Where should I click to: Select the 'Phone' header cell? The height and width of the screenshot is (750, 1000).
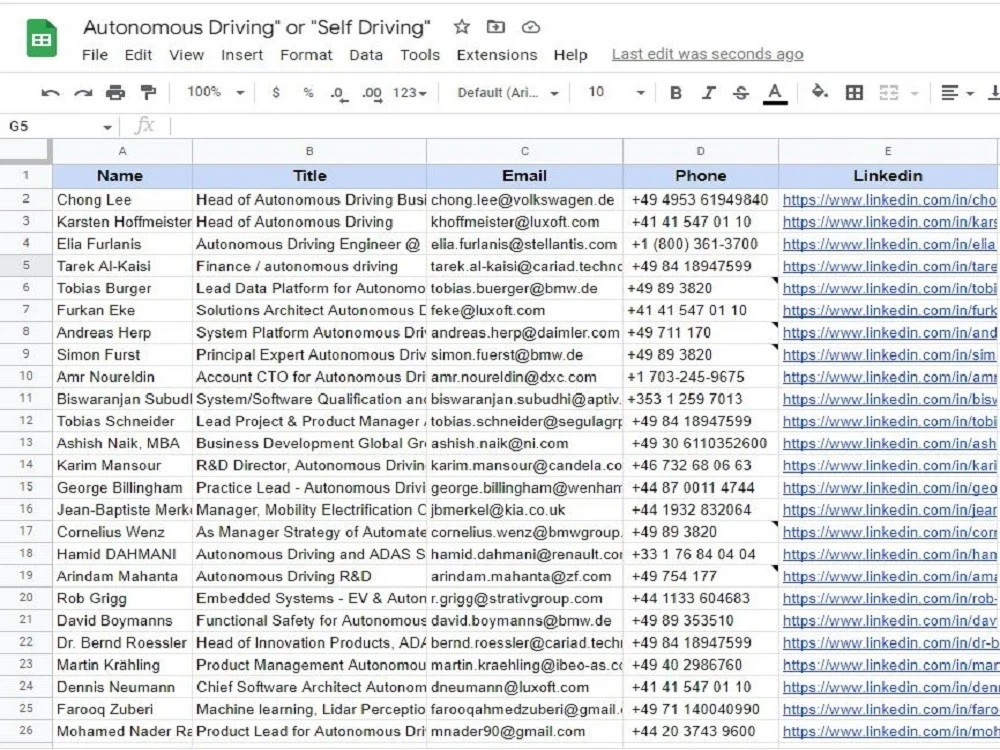click(701, 176)
